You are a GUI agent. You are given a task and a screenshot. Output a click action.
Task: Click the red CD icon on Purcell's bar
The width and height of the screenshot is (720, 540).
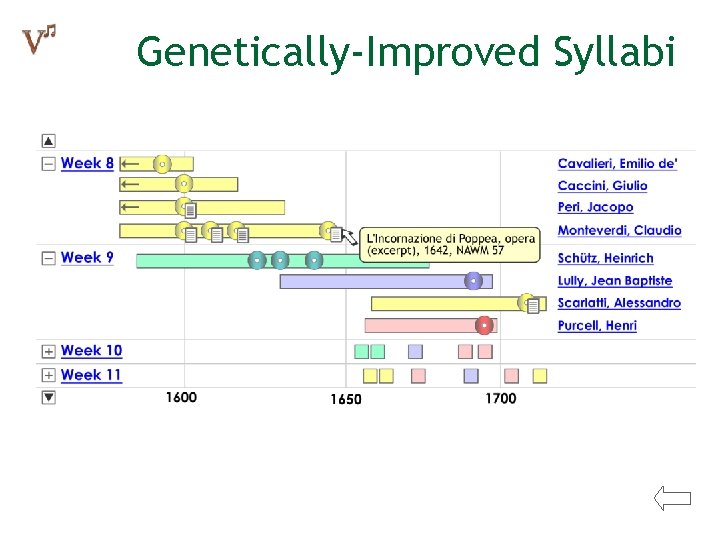click(484, 326)
